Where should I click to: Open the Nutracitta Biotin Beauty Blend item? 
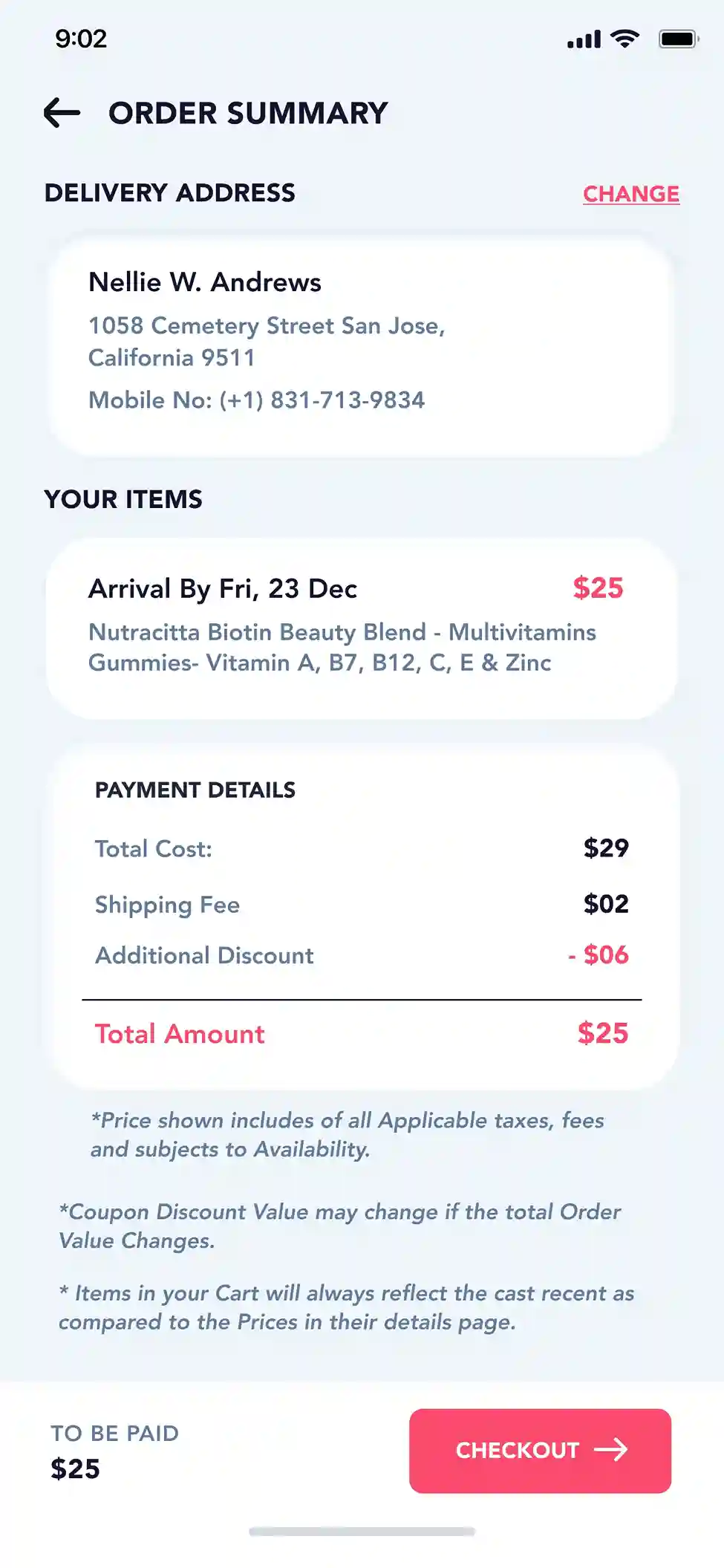[342, 648]
